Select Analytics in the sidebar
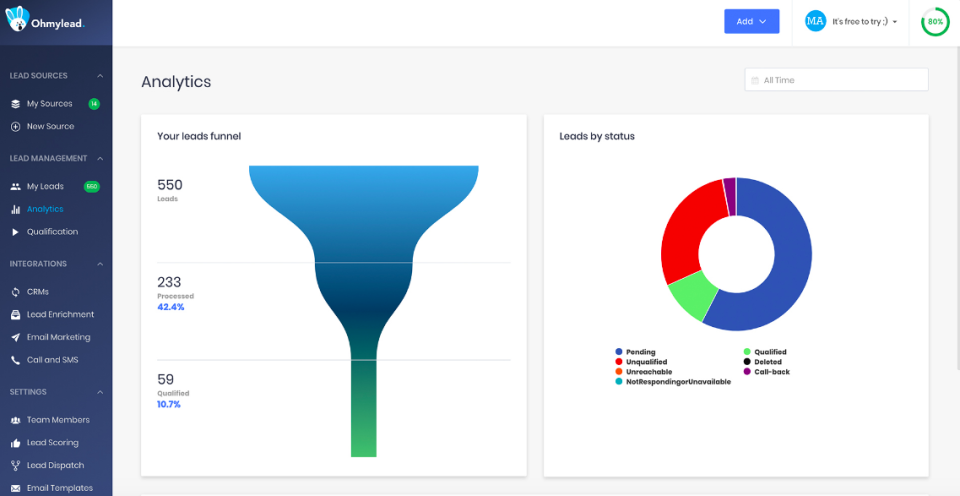This screenshot has width=960, height=496. coord(45,209)
